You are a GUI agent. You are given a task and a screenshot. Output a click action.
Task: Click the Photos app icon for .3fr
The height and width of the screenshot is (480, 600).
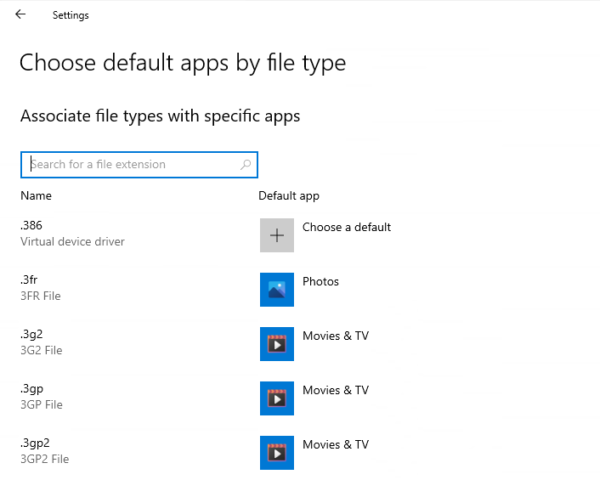click(276, 289)
